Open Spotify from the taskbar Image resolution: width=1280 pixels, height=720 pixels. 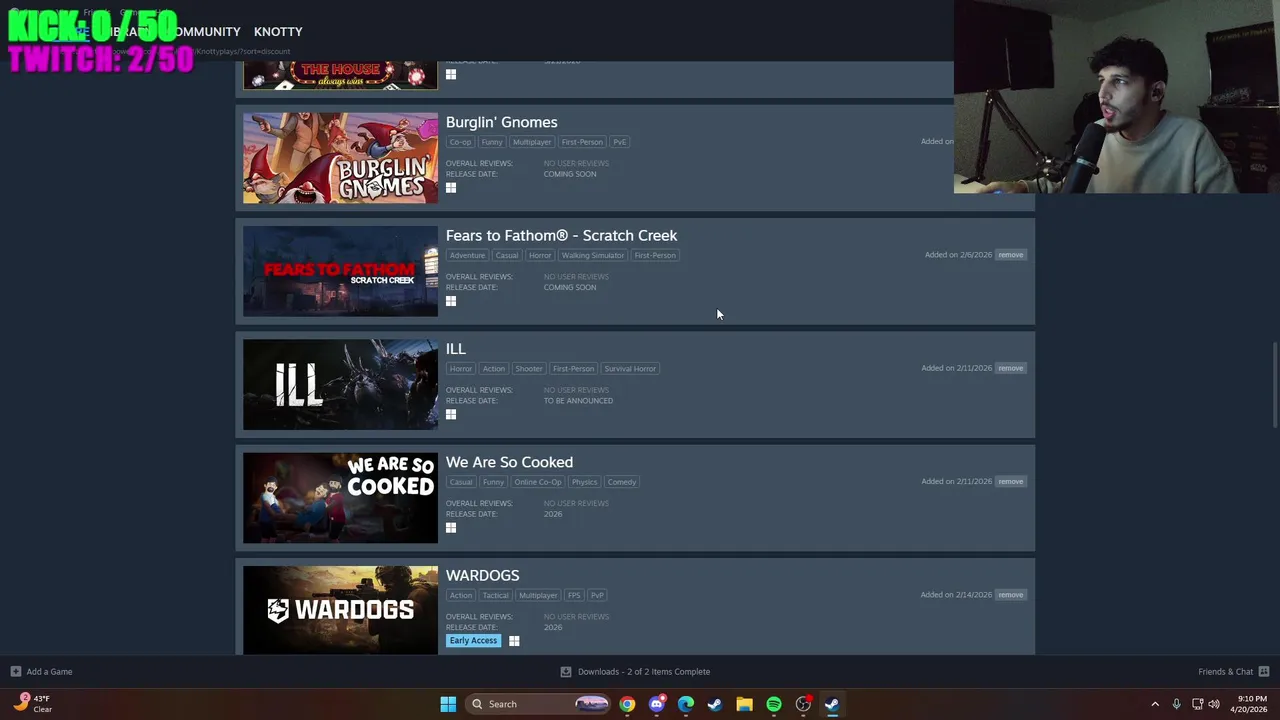(774, 704)
